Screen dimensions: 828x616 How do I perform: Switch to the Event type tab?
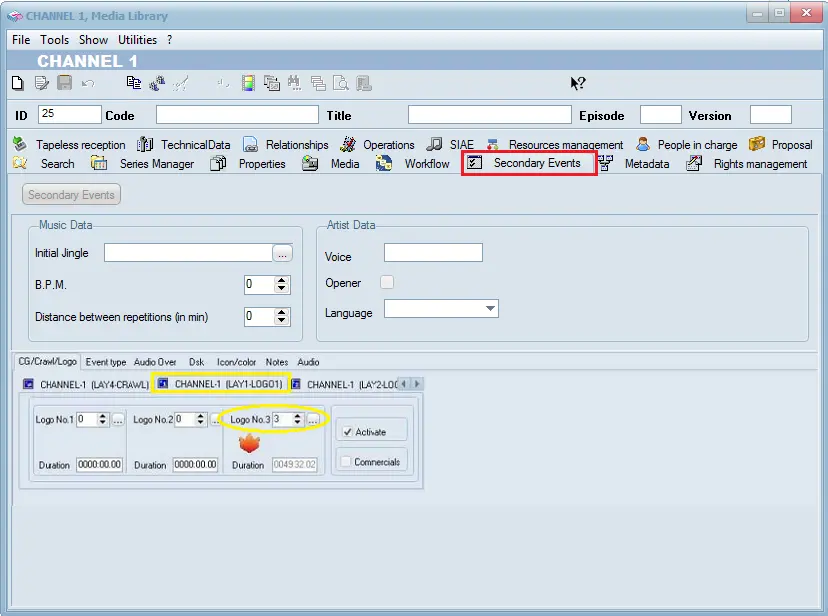click(106, 362)
